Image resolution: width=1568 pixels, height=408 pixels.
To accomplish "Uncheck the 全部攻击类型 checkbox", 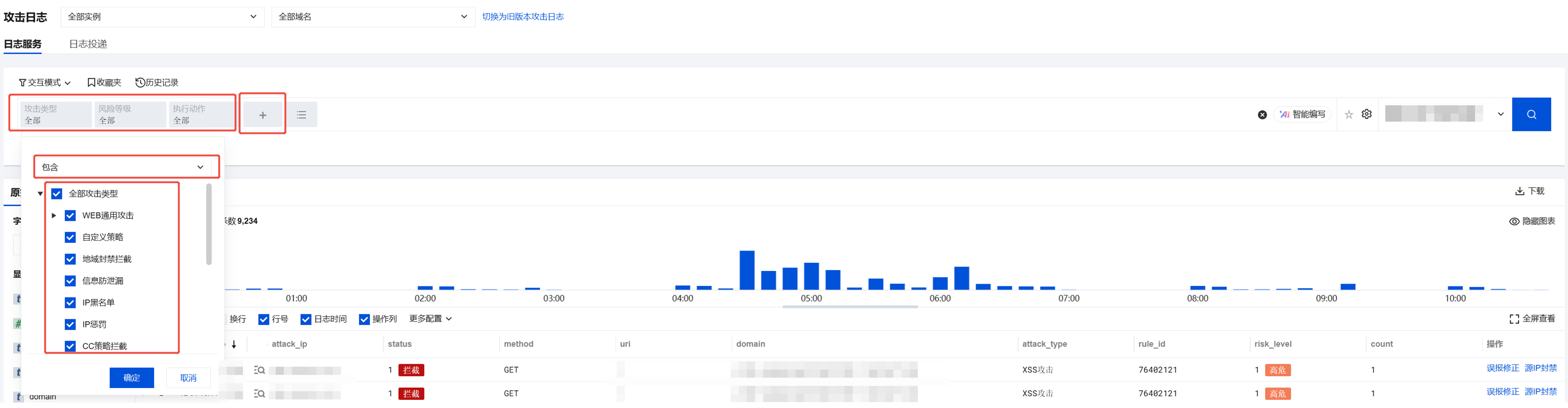I will click(x=57, y=194).
